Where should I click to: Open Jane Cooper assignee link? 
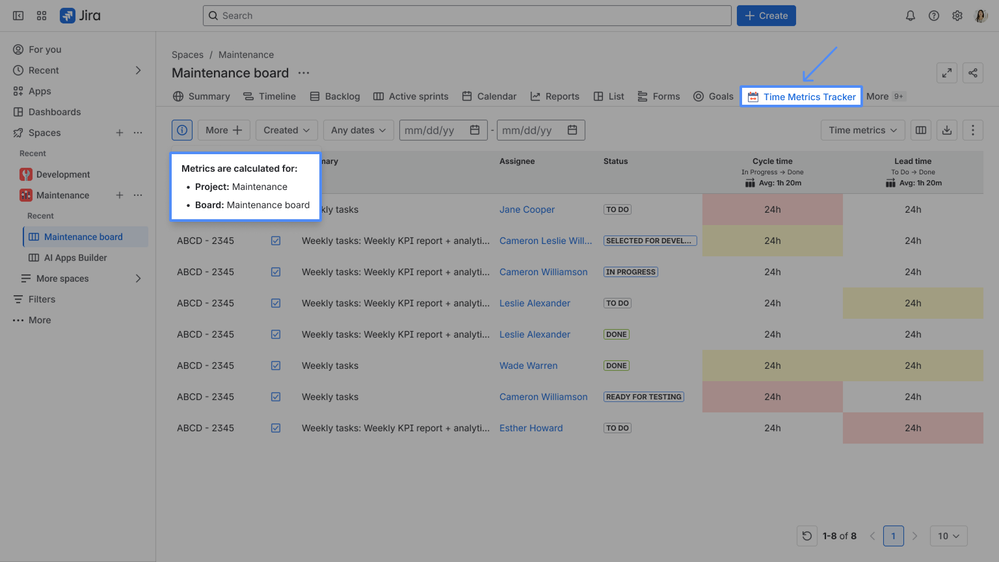point(527,210)
